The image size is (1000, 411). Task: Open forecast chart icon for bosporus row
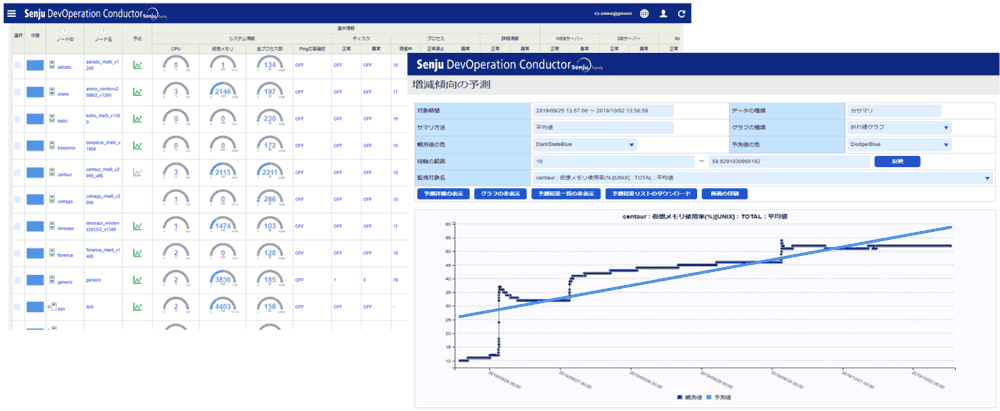click(x=137, y=146)
